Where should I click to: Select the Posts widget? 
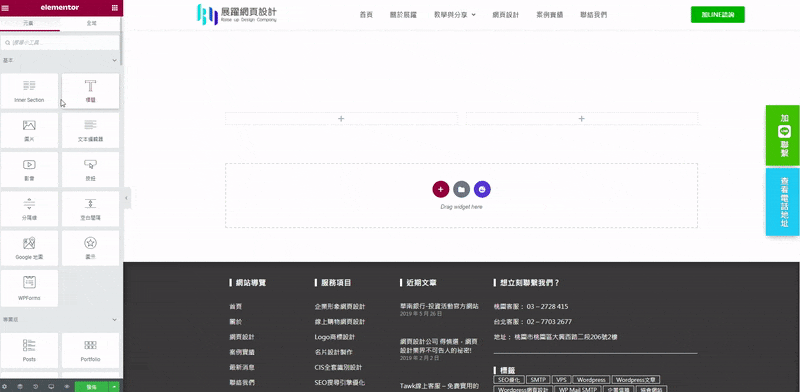coord(30,350)
